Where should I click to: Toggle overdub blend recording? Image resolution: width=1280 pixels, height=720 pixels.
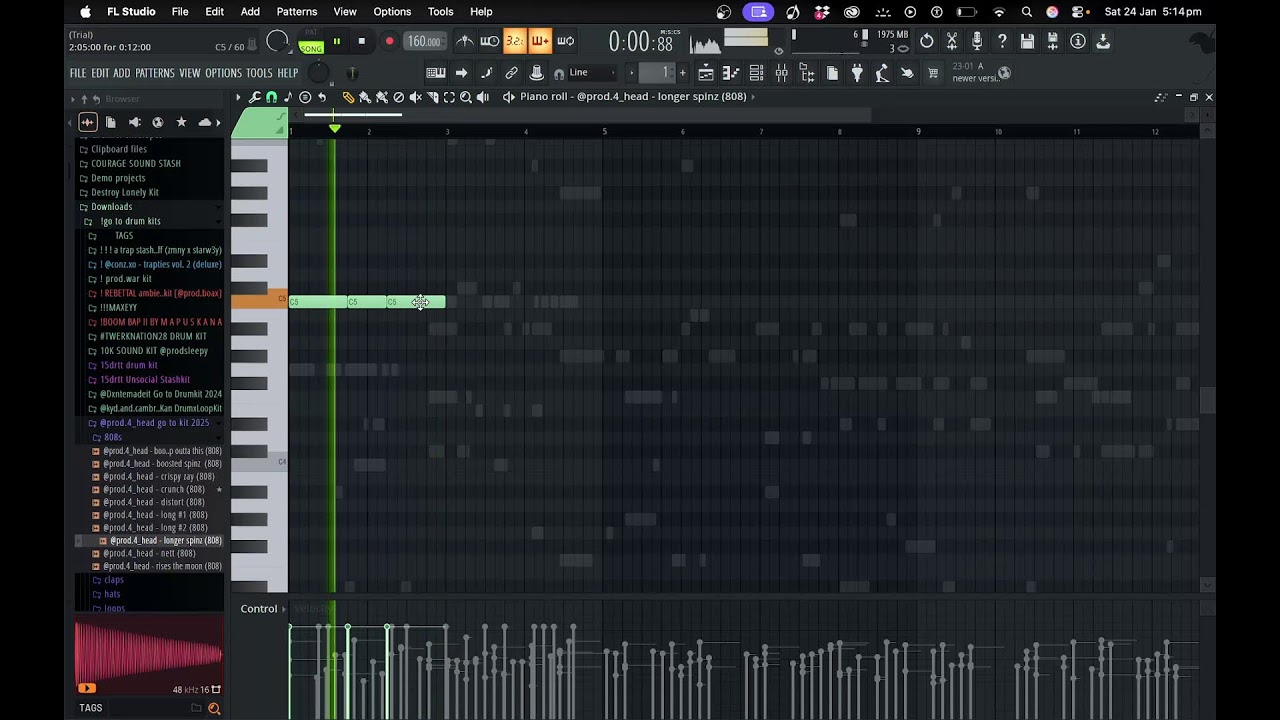540,41
